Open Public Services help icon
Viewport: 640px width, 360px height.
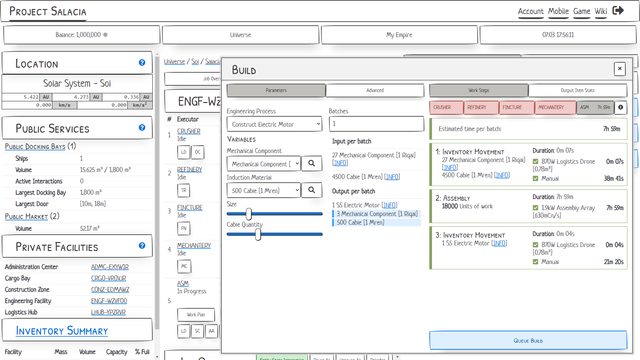coord(142,127)
